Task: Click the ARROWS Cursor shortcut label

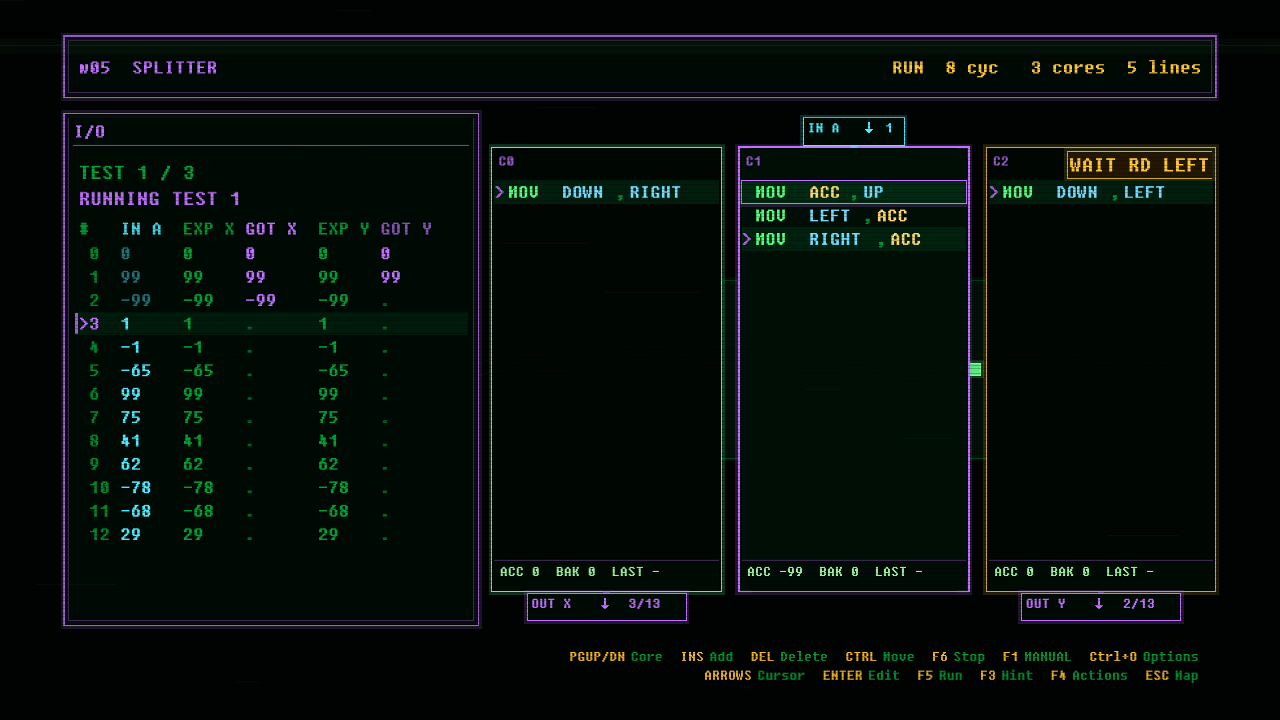Action: coord(754,676)
